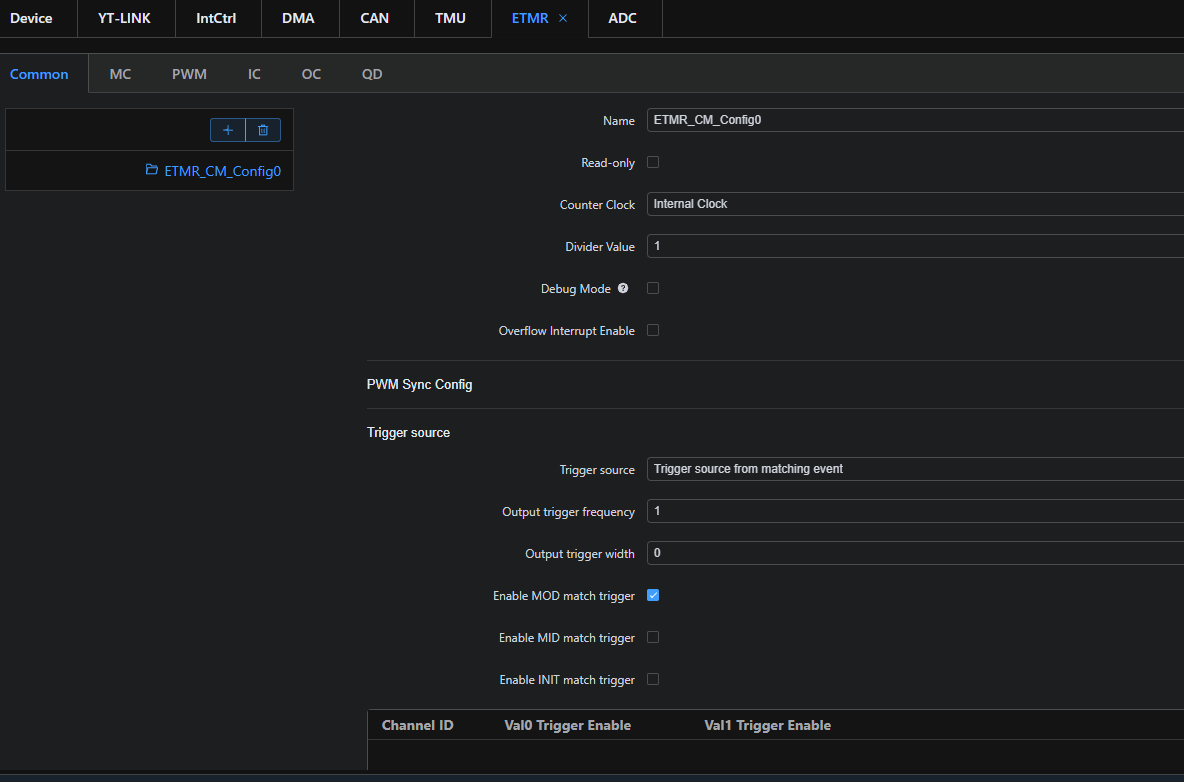This screenshot has width=1184, height=782.
Task: Open the IntCtrl tab
Action: (216, 18)
